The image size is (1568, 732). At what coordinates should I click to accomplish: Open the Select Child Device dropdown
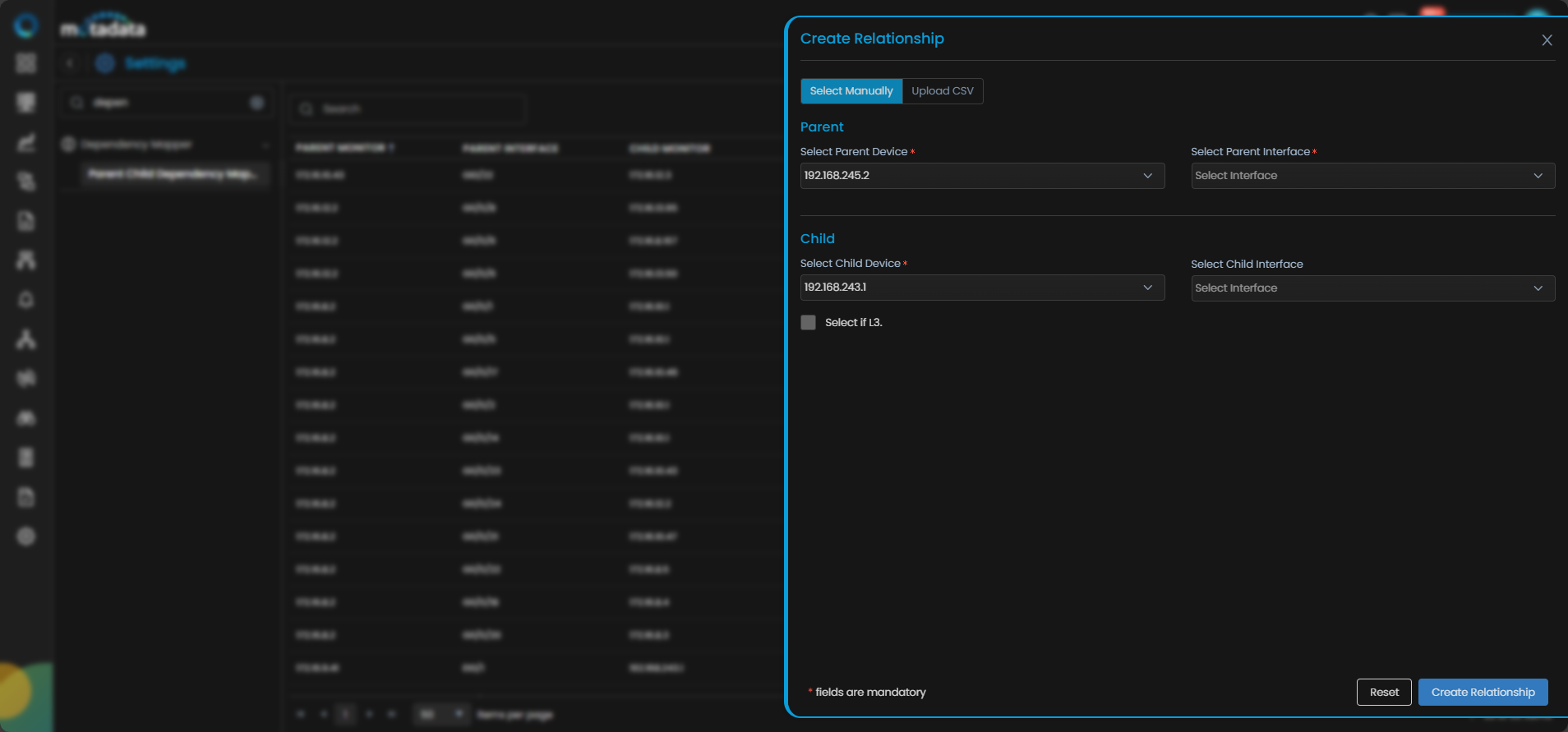click(x=982, y=288)
